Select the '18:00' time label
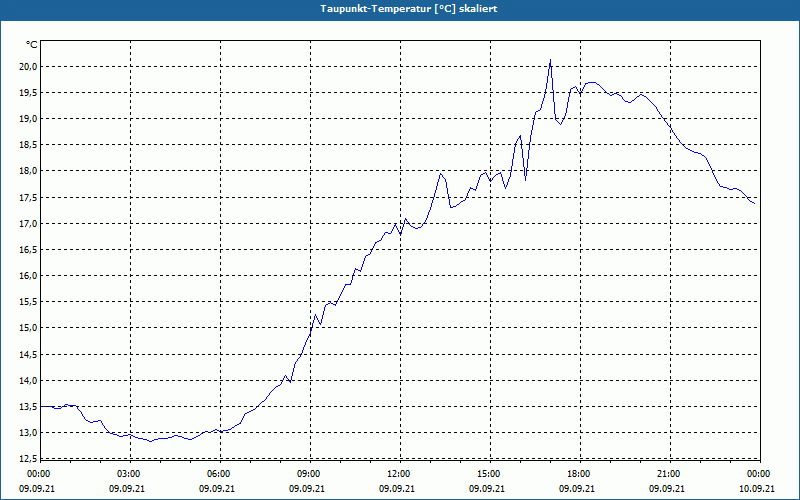Screen dimensions: 800x500 (x=579, y=474)
